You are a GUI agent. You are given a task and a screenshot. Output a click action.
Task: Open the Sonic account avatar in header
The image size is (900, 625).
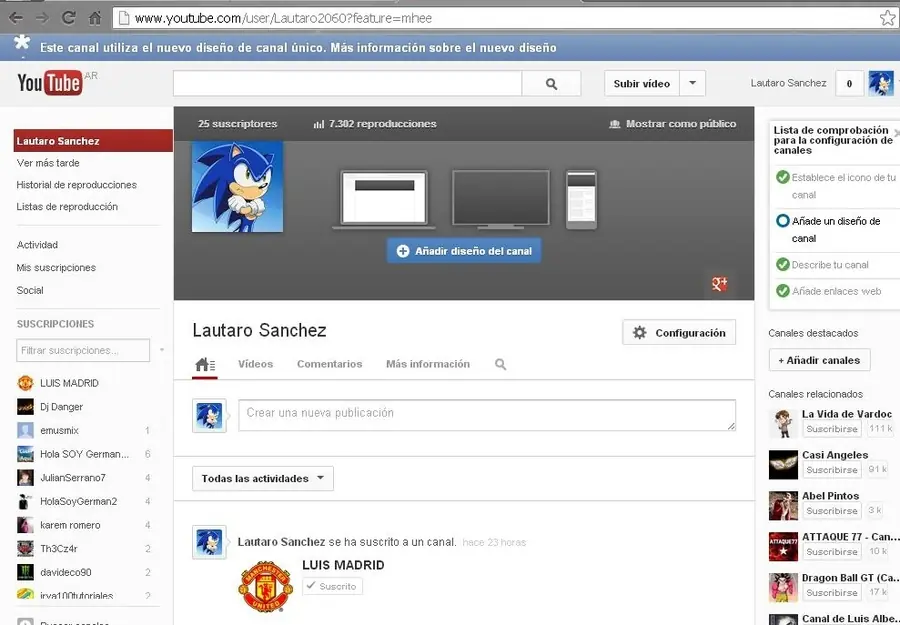pos(881,83)
